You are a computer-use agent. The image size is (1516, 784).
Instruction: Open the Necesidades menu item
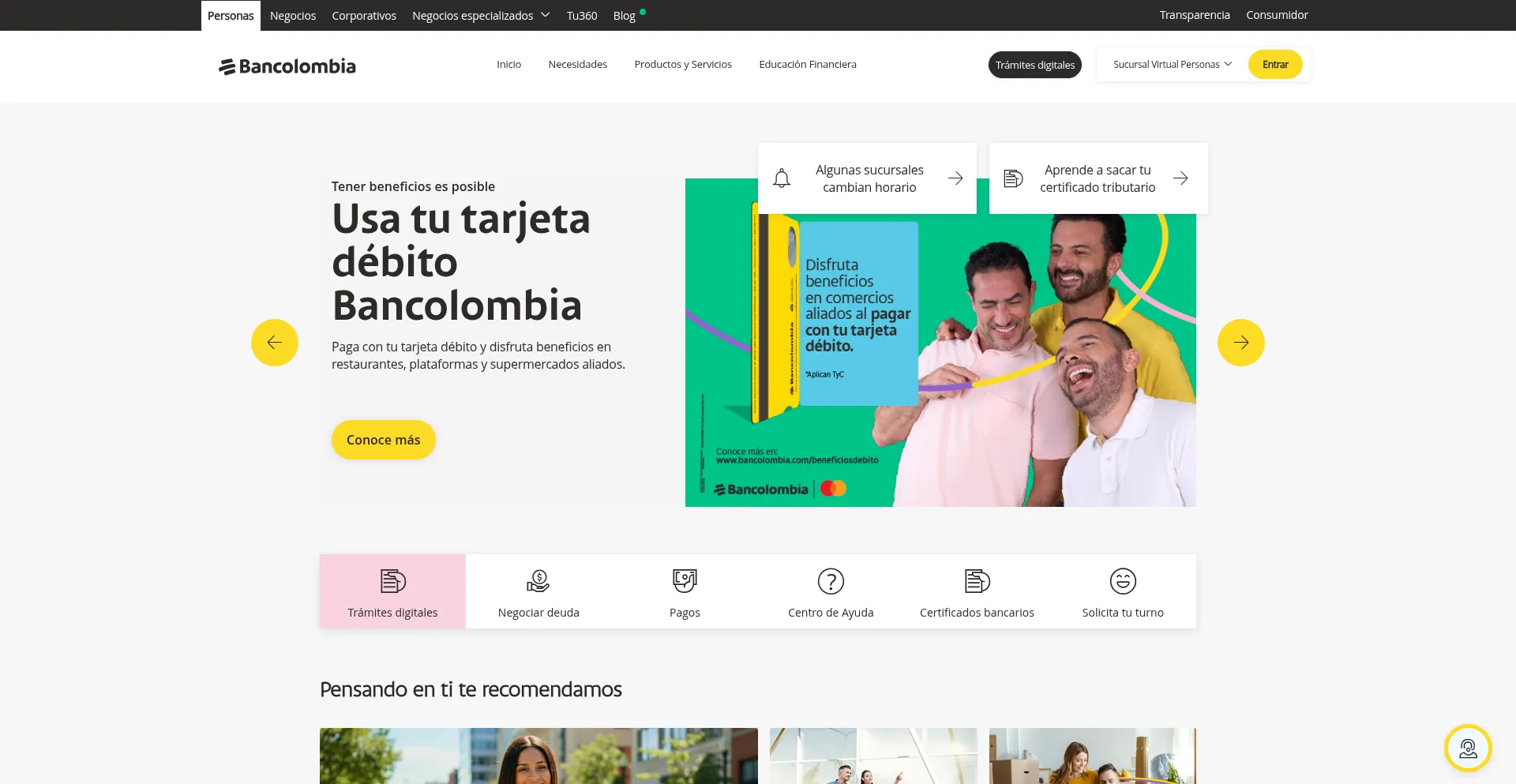pyautogui.click(x=577, y=65)
